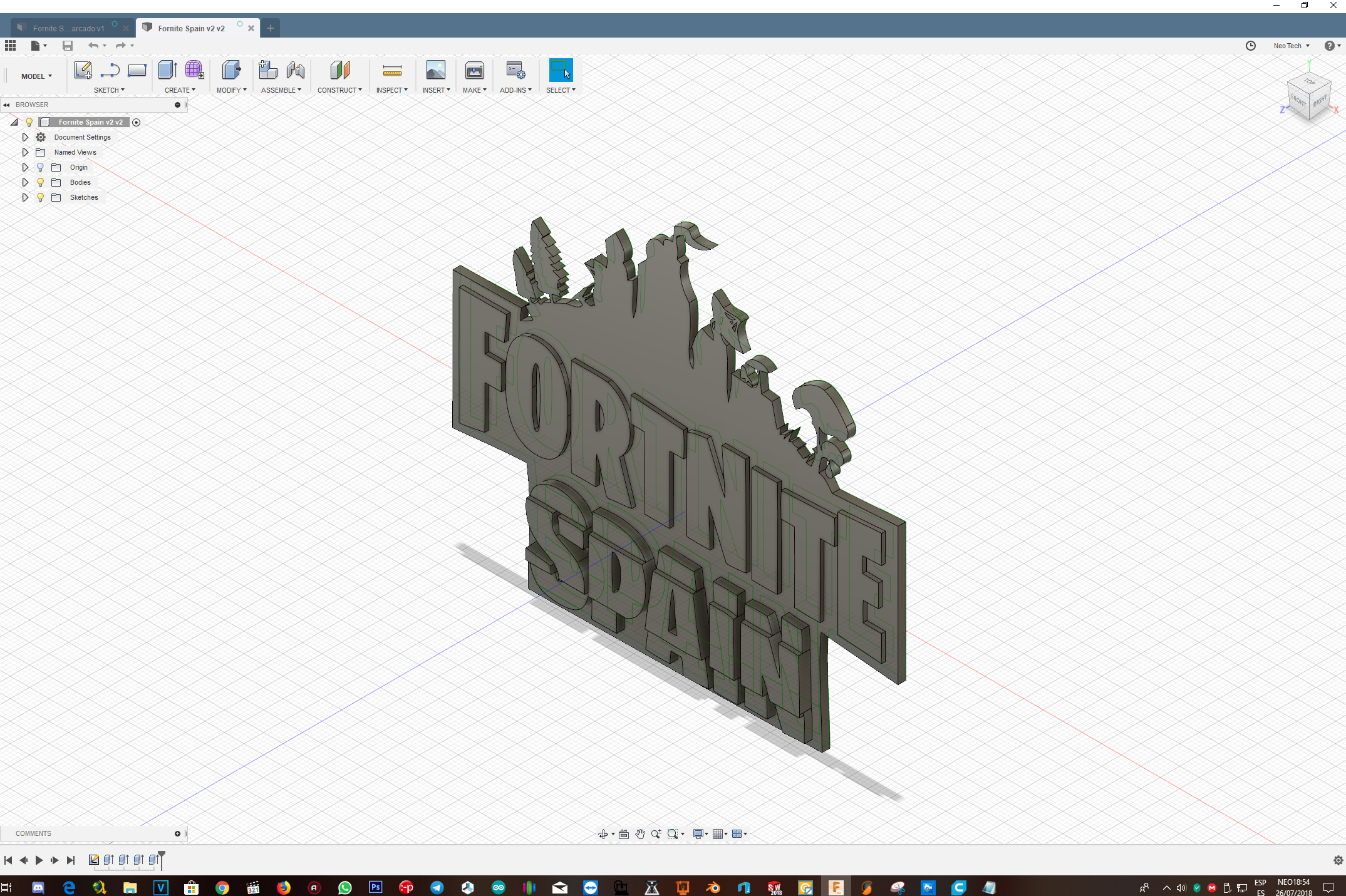Click the Measure icon in INSPECT
Screen dimensions: 1346x896
coord(392,70)
